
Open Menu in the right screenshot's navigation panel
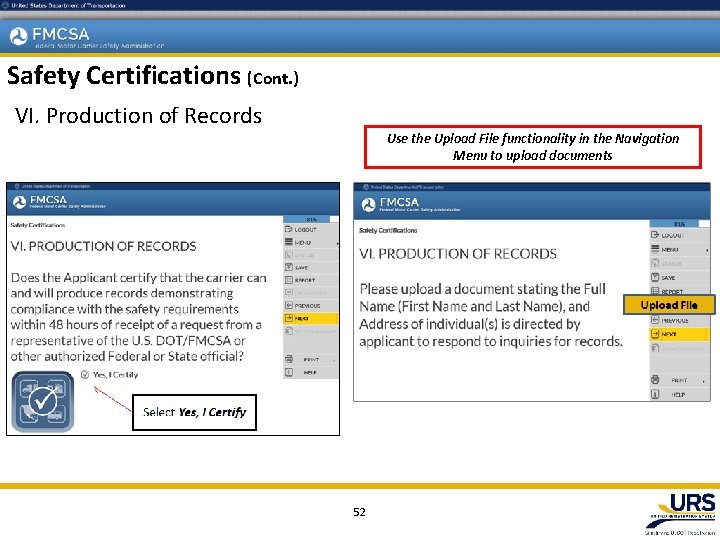680,249
